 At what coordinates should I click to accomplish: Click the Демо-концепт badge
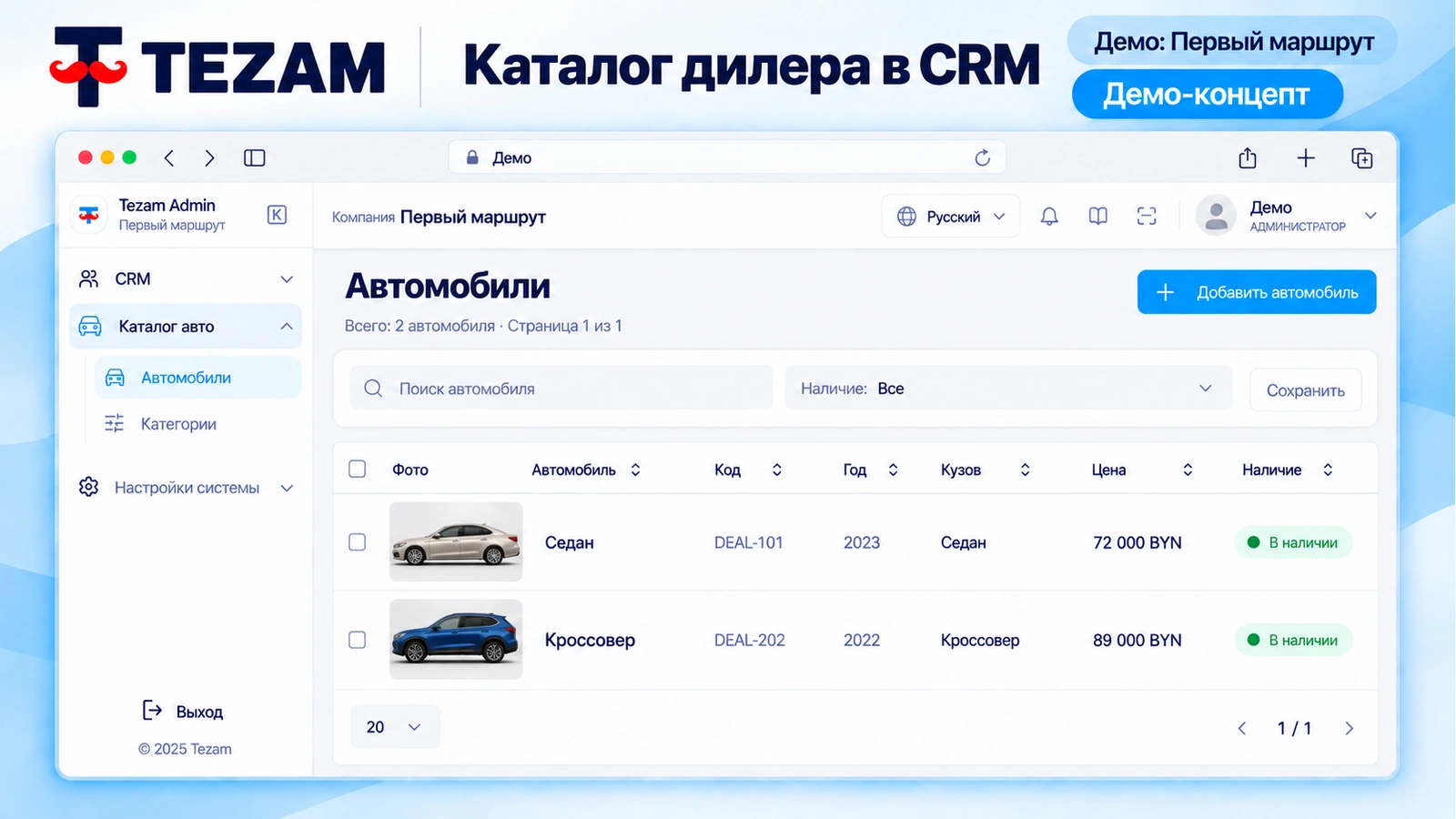[x=1208, y=95]
